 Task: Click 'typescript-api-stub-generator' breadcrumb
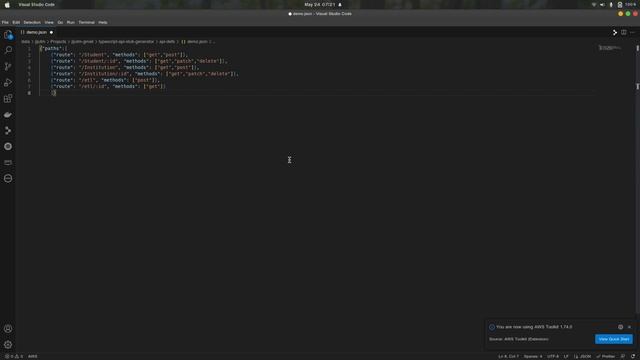(x=126, y=42)
